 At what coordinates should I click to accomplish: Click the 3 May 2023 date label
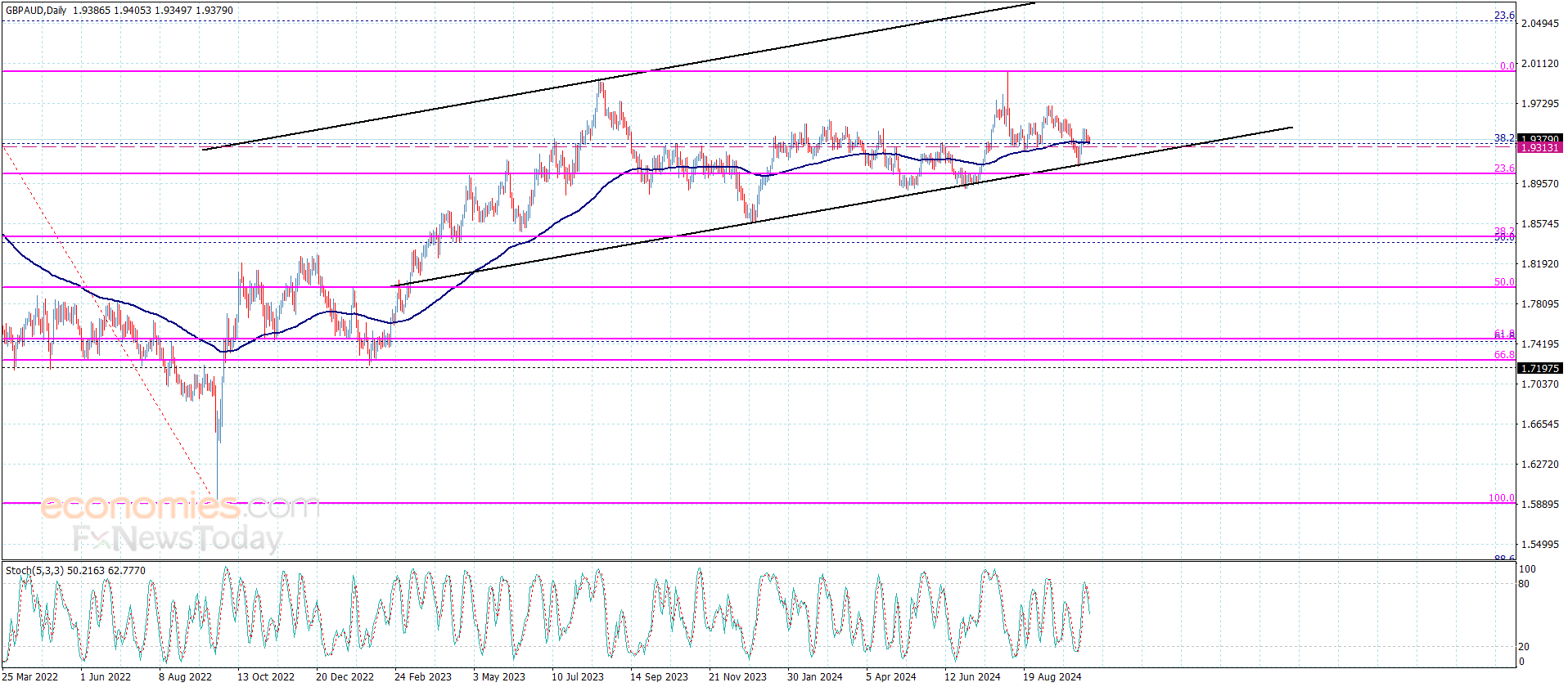pos(499,676)
